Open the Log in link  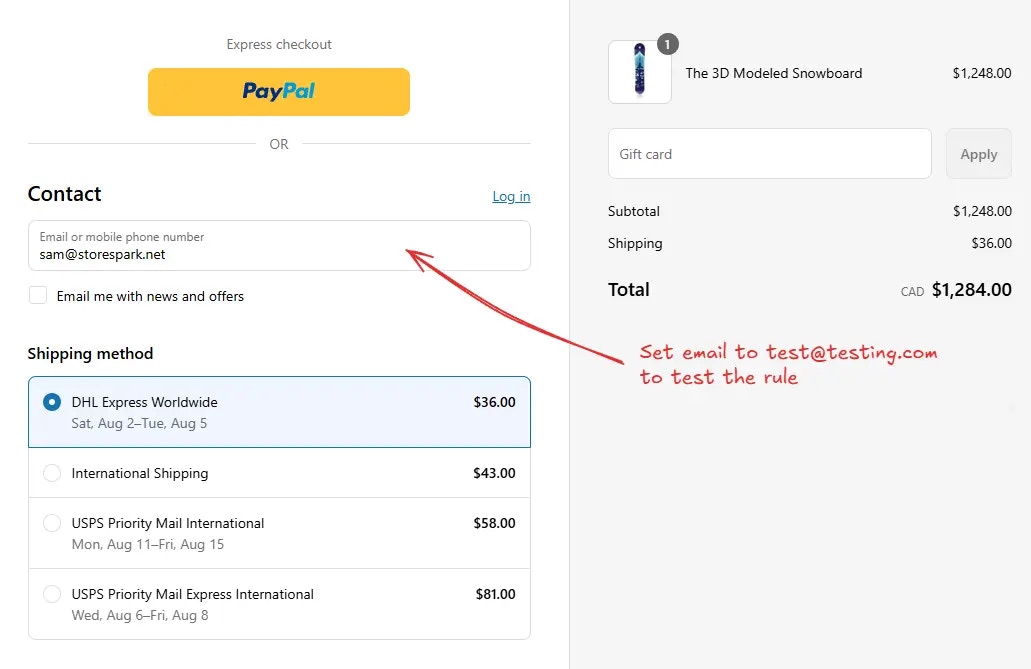click(x=511, y=196)
